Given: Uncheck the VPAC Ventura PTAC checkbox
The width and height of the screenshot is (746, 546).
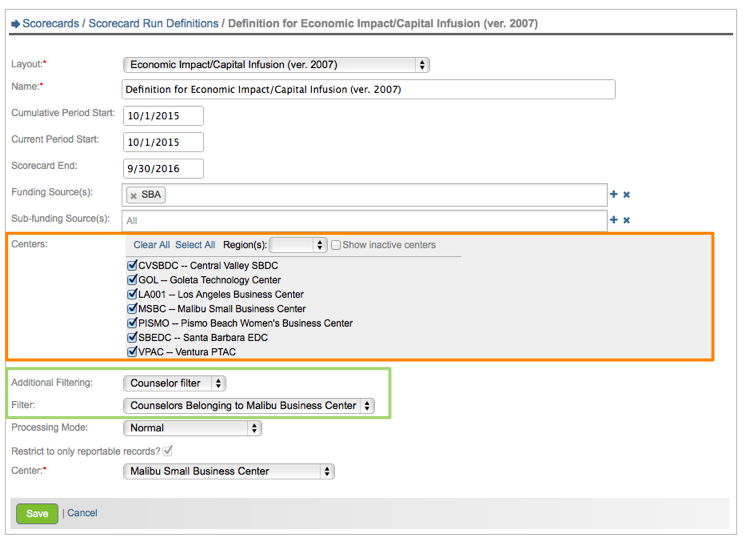Looking at the screenshot, I should click(132, 352).
